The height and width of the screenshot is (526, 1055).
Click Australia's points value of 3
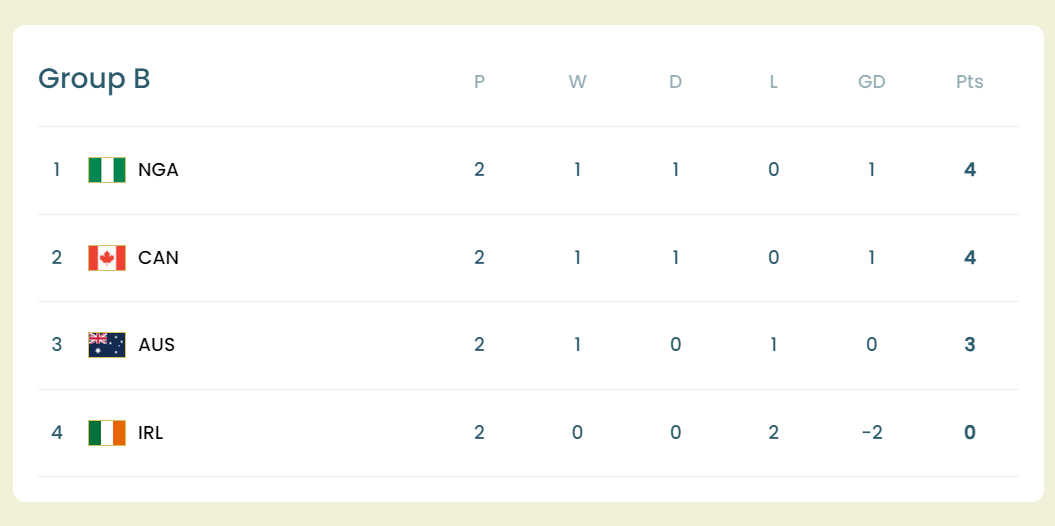(x=969, y=345)
